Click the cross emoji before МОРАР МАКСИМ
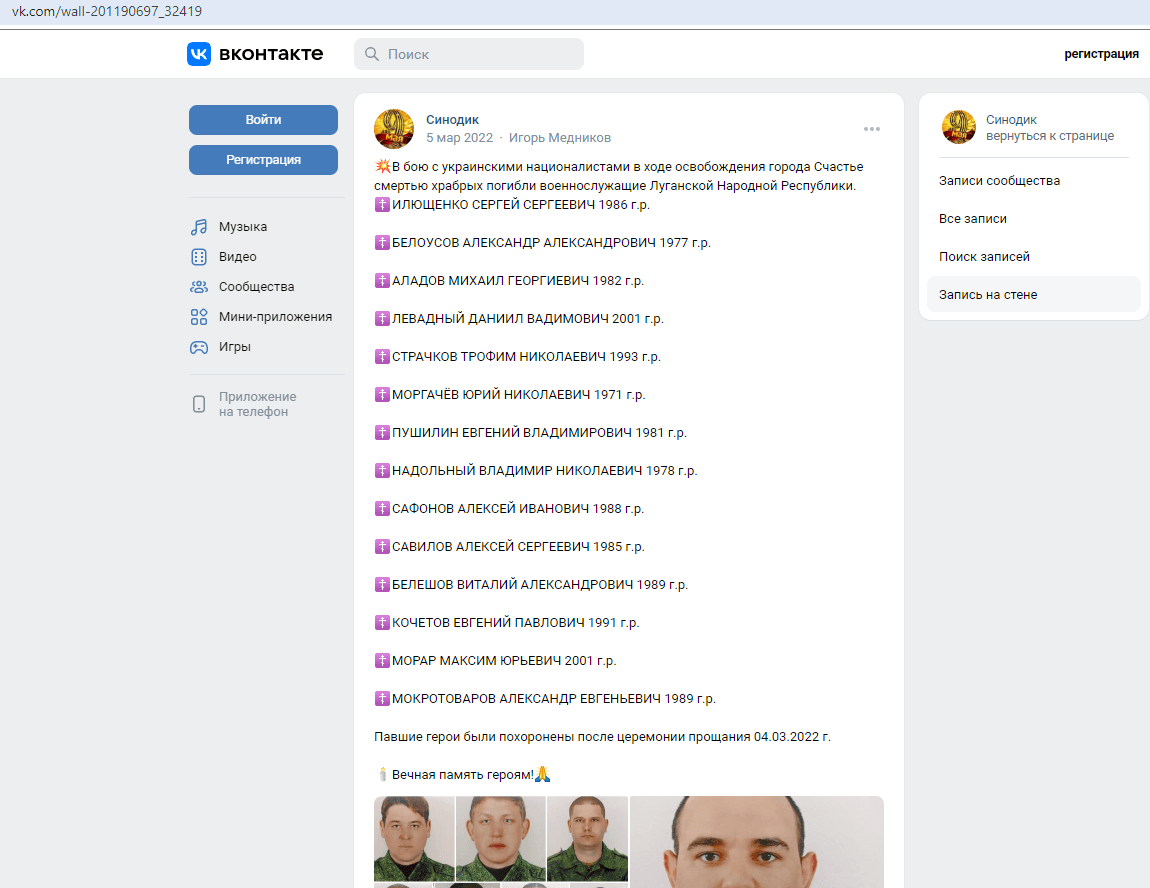The image size is (1150, 888). coord(382,661)
